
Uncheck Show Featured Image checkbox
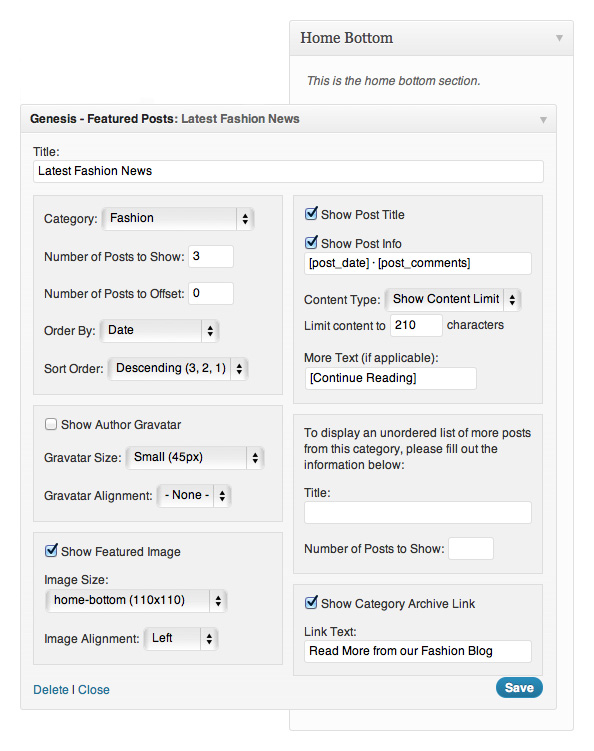click(51, 550)
